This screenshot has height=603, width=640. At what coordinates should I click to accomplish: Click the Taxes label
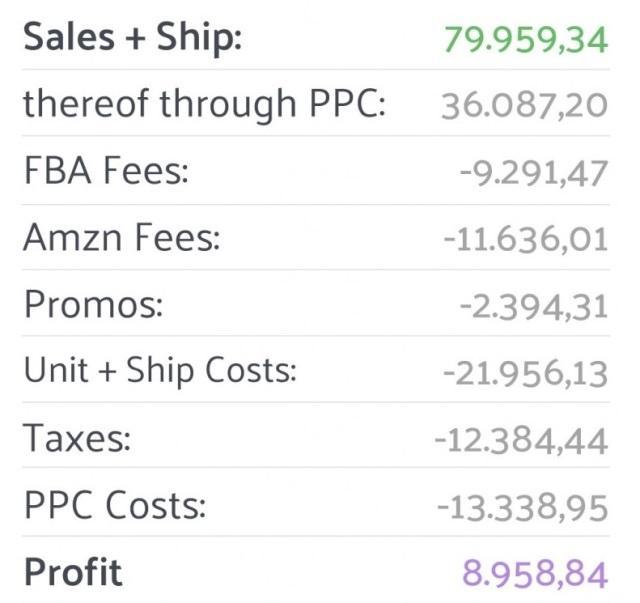[77, 438]
